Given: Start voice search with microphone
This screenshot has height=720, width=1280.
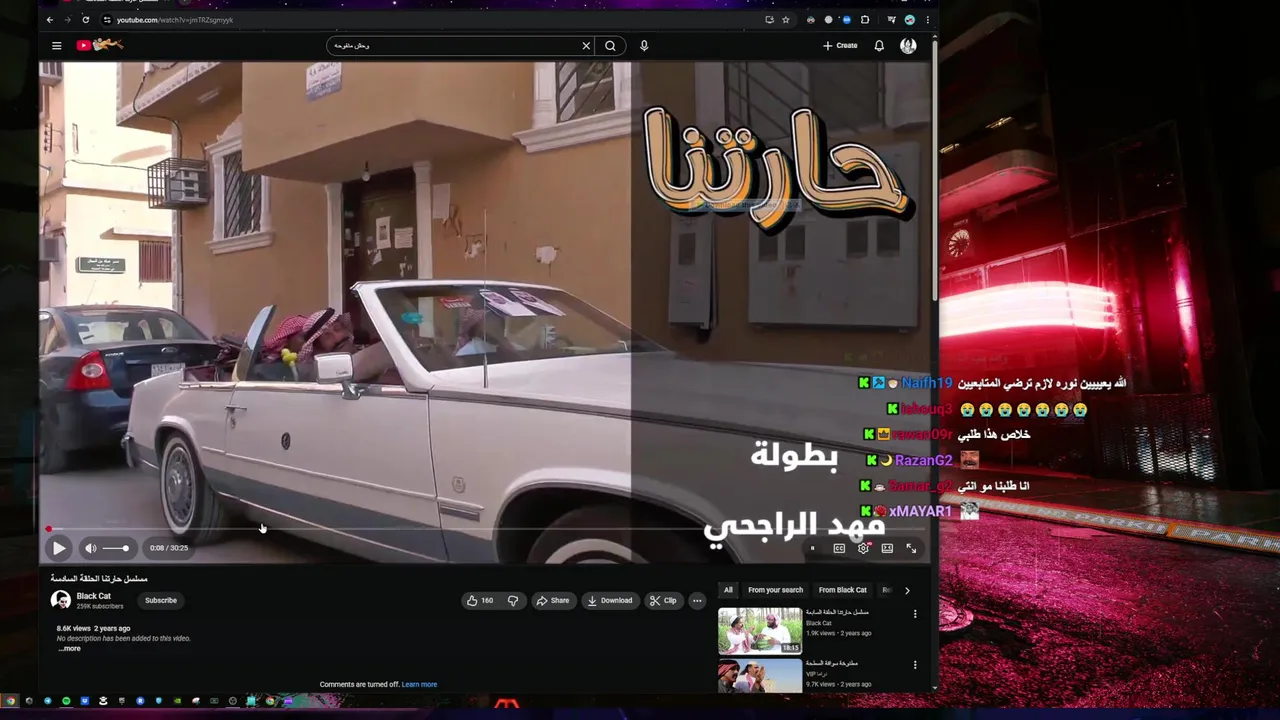Looking at the screenshot, I should click(644, 46).
